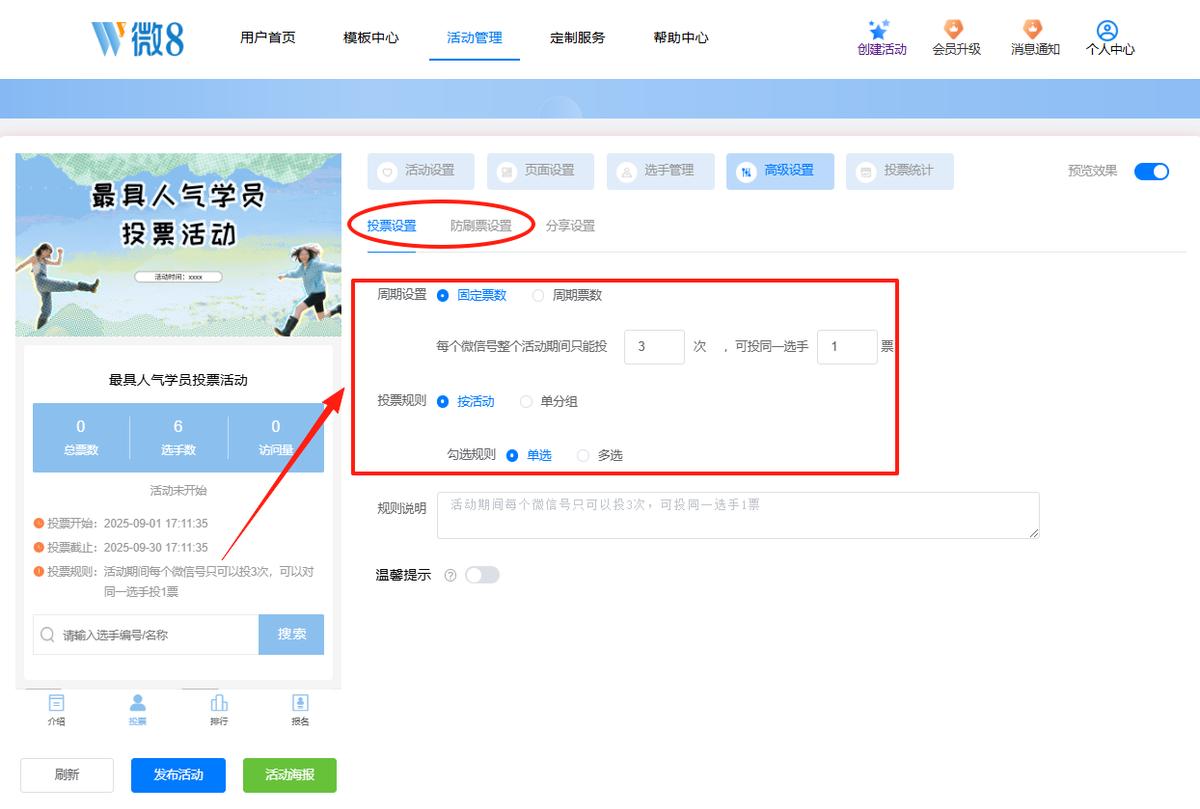Click the 规则说明 text area
This screenshot has width=1200, height=809.
pyautogui.click(x=740, y=515)
